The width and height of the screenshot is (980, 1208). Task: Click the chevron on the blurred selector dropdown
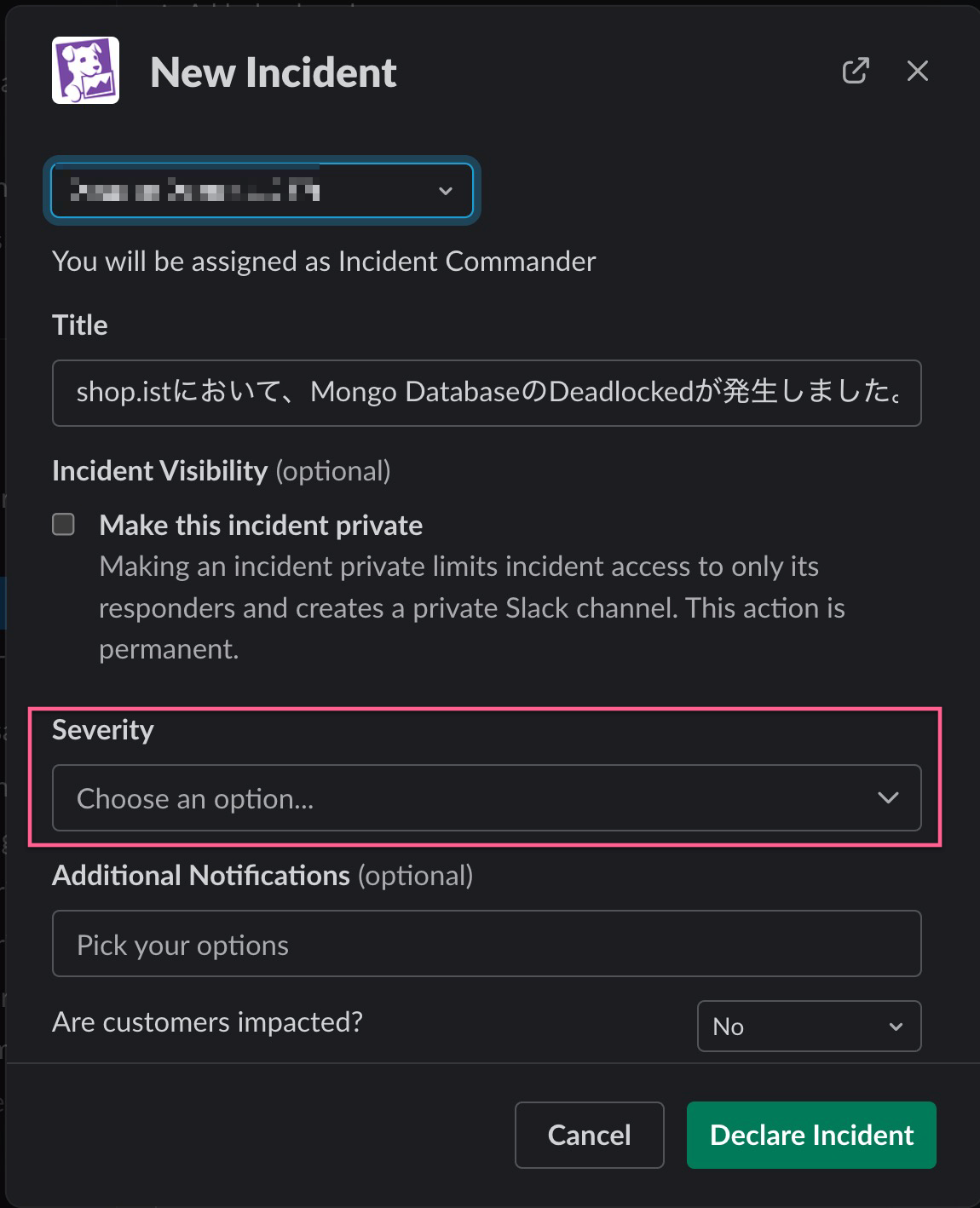445,191
